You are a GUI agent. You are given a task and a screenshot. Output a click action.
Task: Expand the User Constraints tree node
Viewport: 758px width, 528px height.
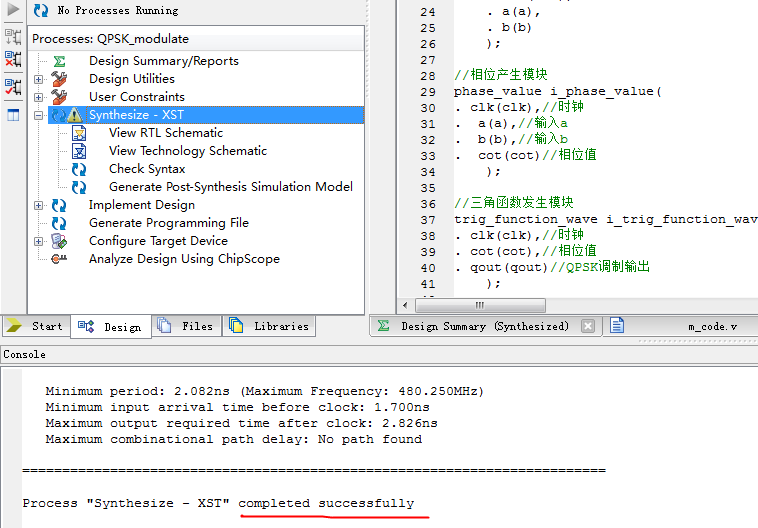point(38,97)
